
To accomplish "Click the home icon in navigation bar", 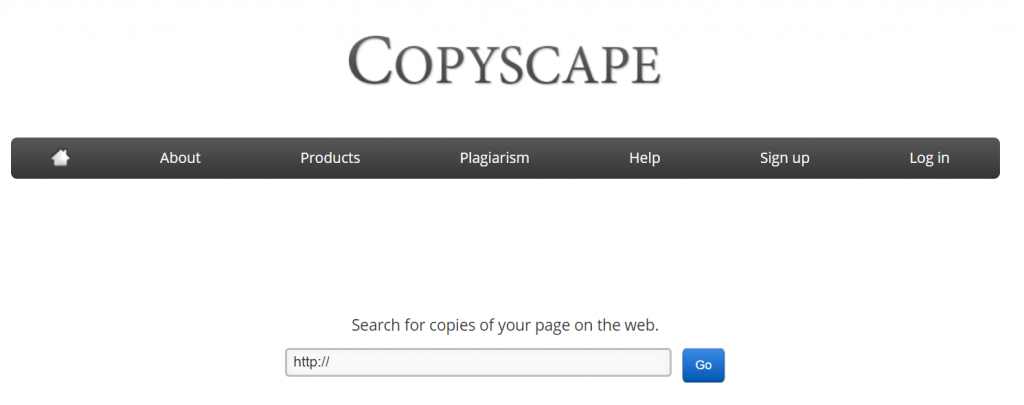I will click(x=61, y=158).
